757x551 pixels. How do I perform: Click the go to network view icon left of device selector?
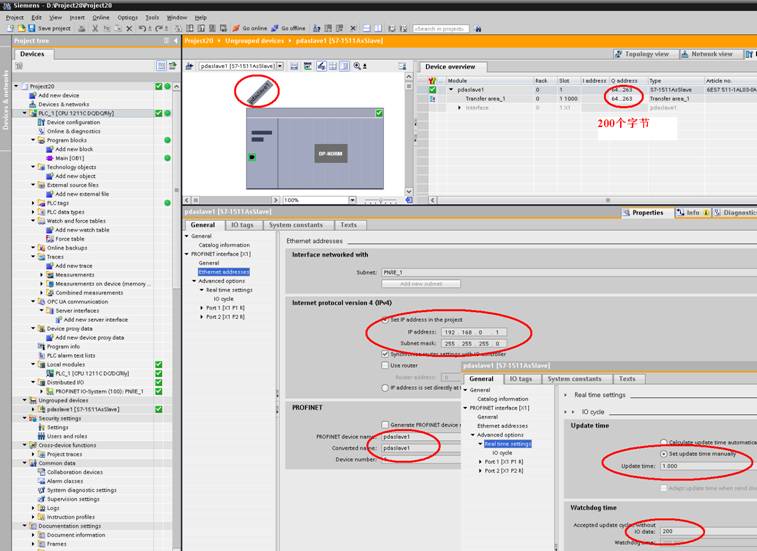click(190, 66)
